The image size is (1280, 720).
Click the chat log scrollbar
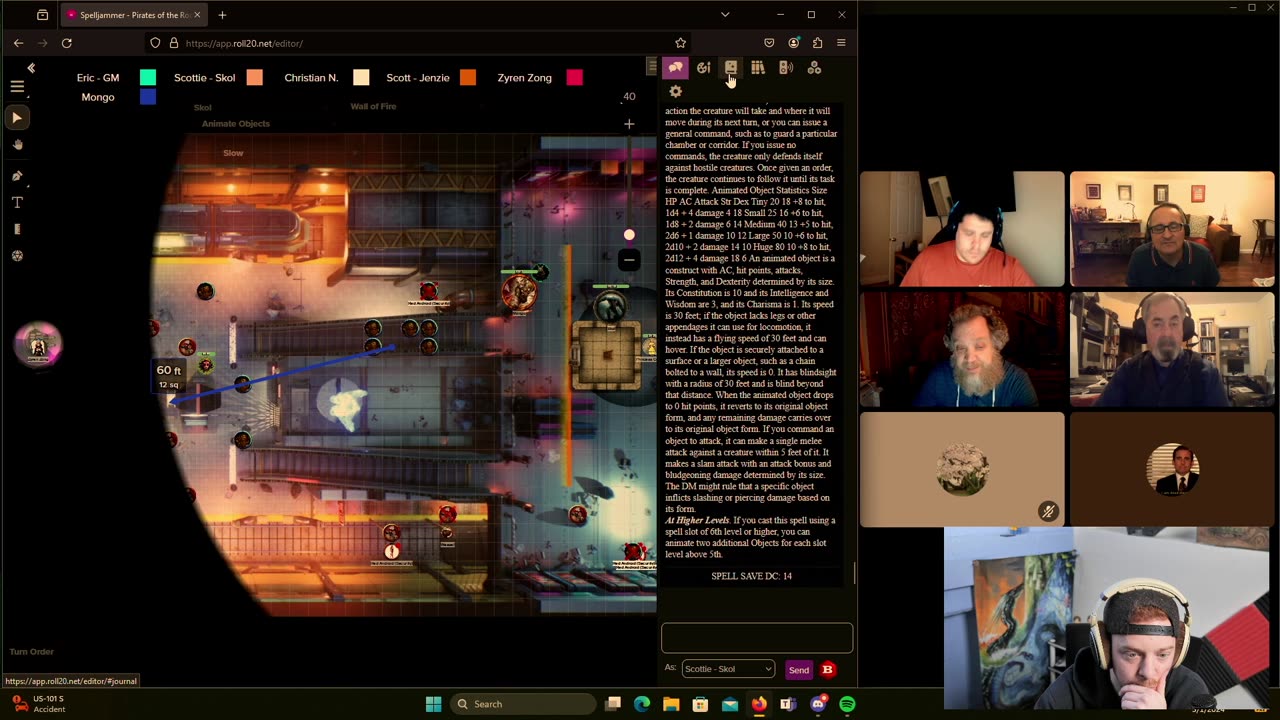click(854, 574)
